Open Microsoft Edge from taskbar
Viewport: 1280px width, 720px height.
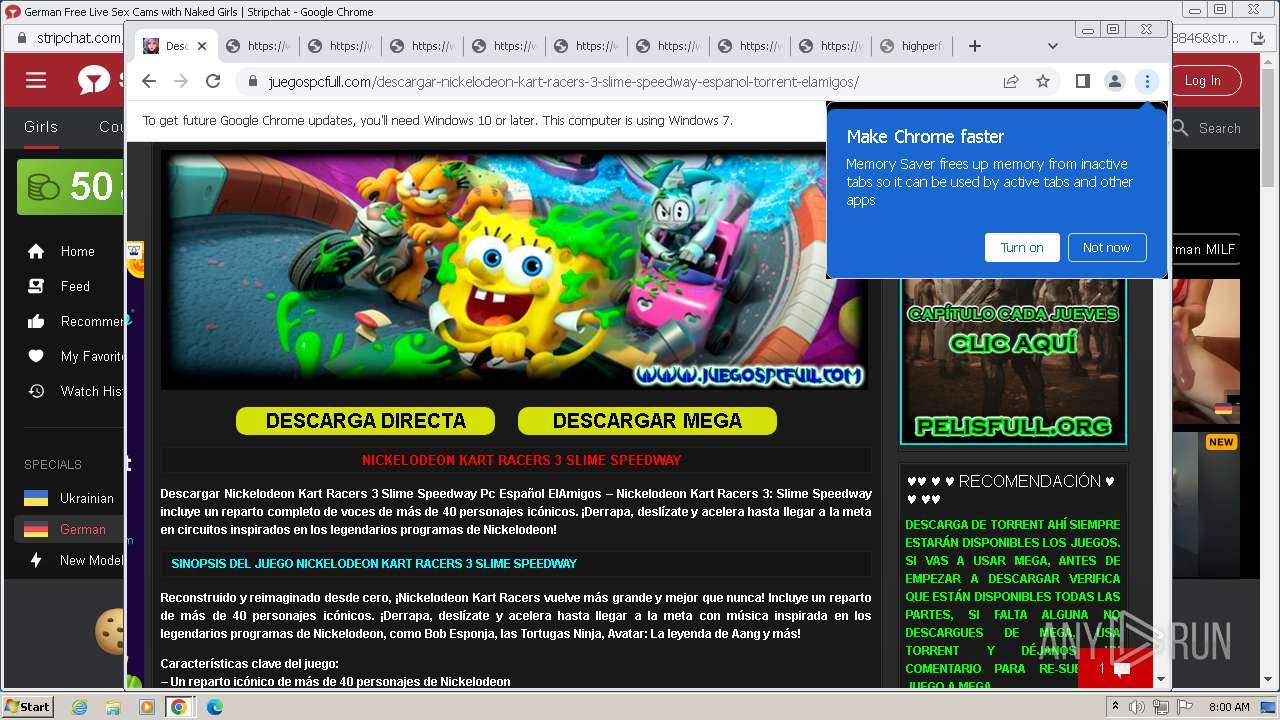click(215, 707)
